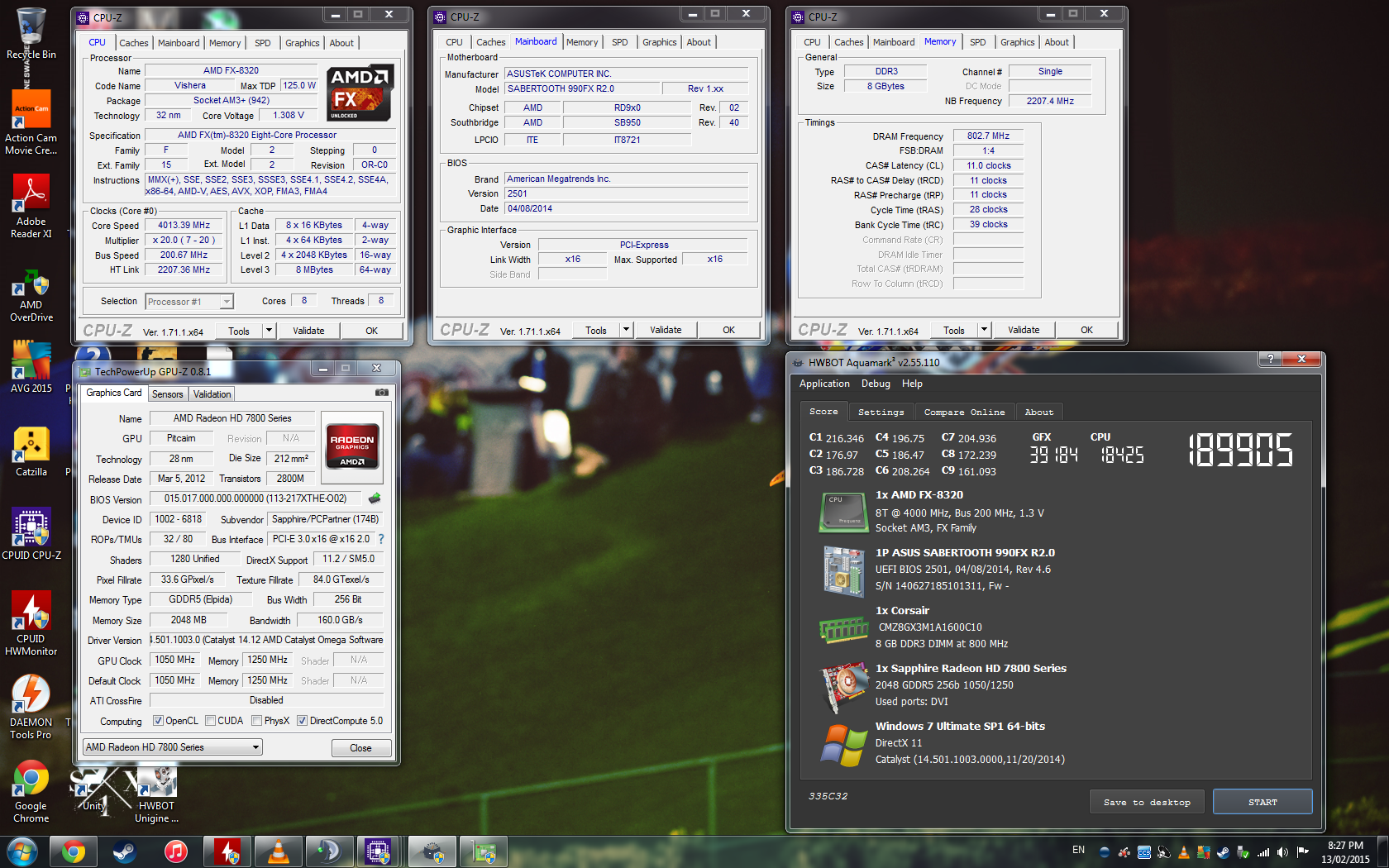Image resolution: width=1389 pixels, height=868 pixels.
Task: Toggle the PhysX checkbox in GPU-Z
Action: (256, 721)
